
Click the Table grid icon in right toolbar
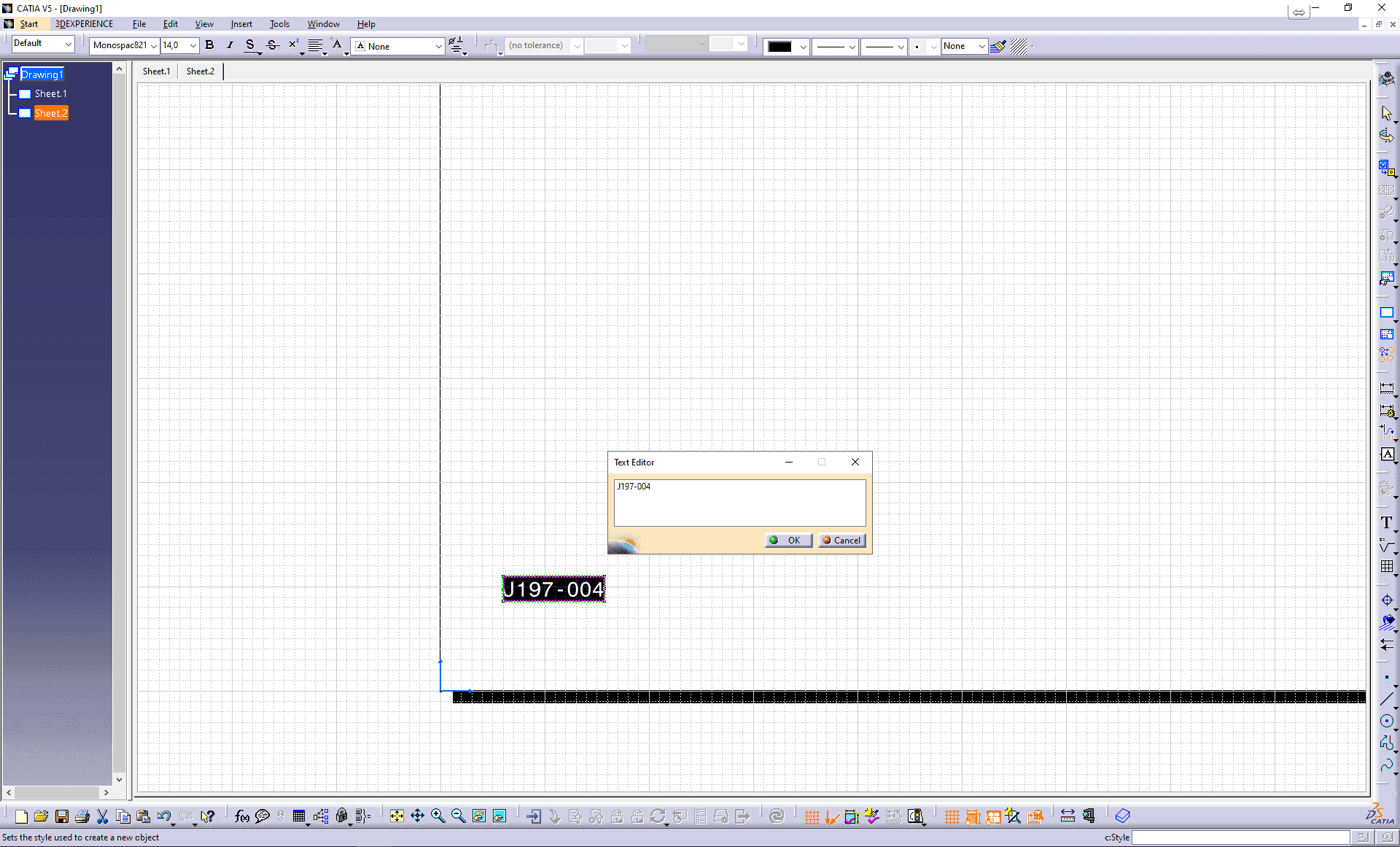(x=1387, y=566)
